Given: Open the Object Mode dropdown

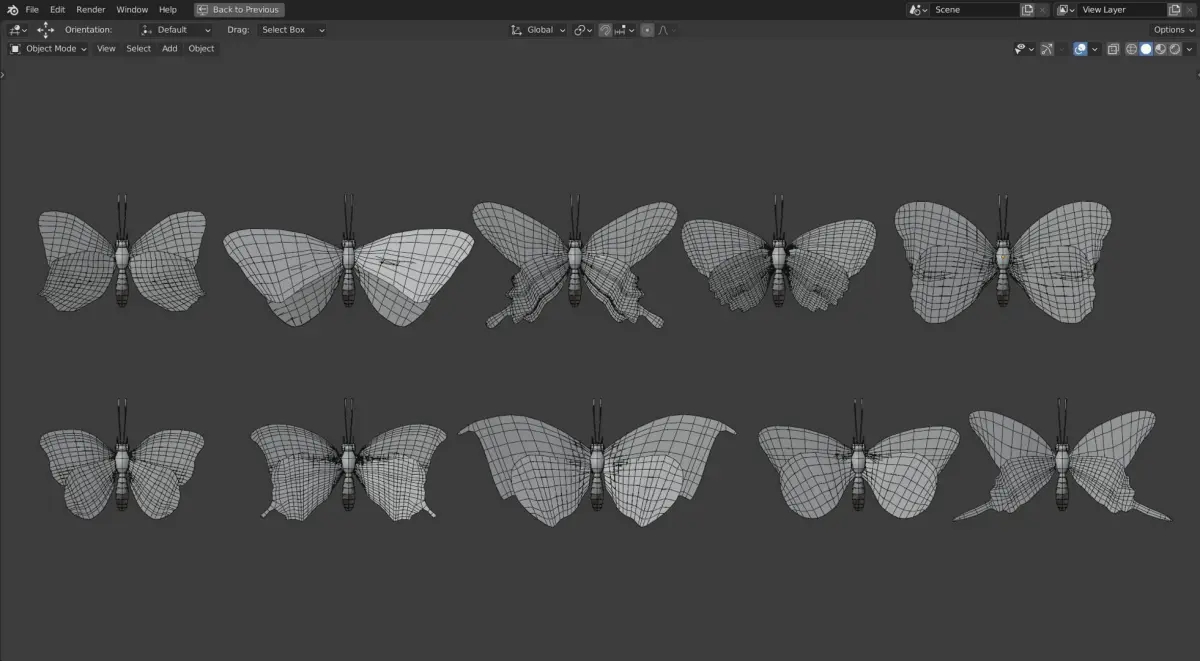Looking at the screenshot, I should 48,49.
